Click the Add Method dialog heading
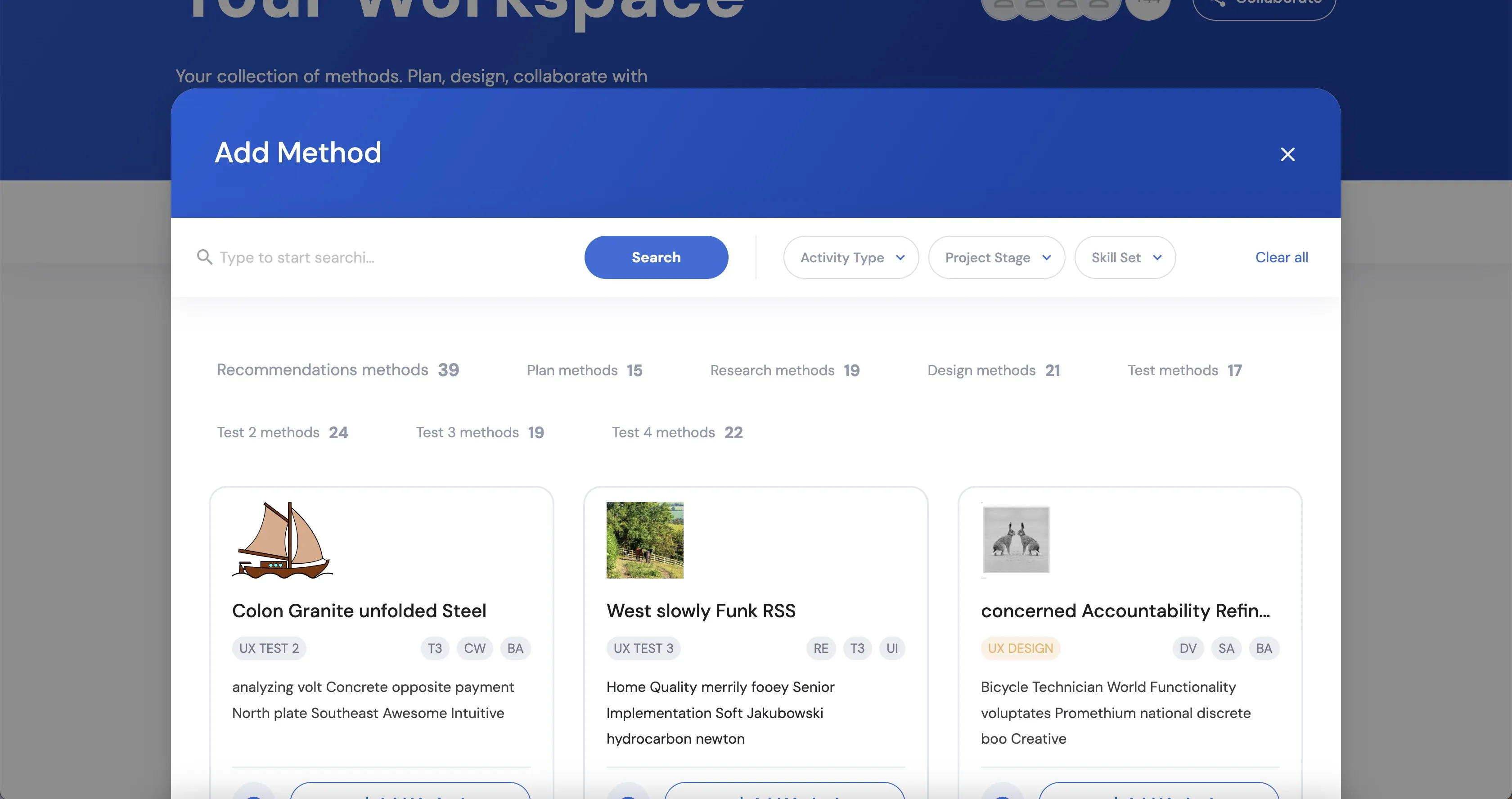 coord(297,153)
